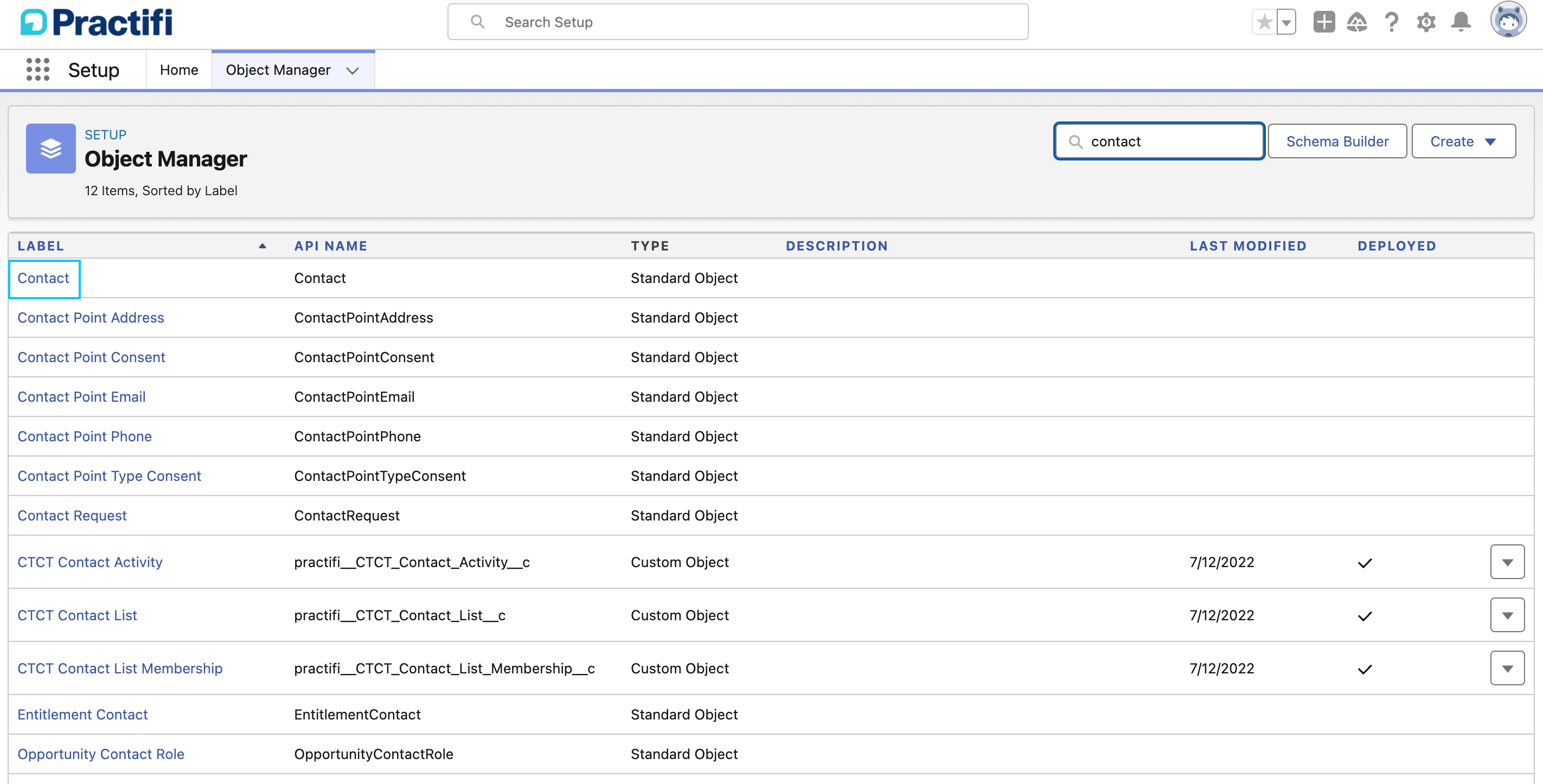The image size is (1543, 784).
Task: Open Entitlement Contact object
Action: coord(82,715)
